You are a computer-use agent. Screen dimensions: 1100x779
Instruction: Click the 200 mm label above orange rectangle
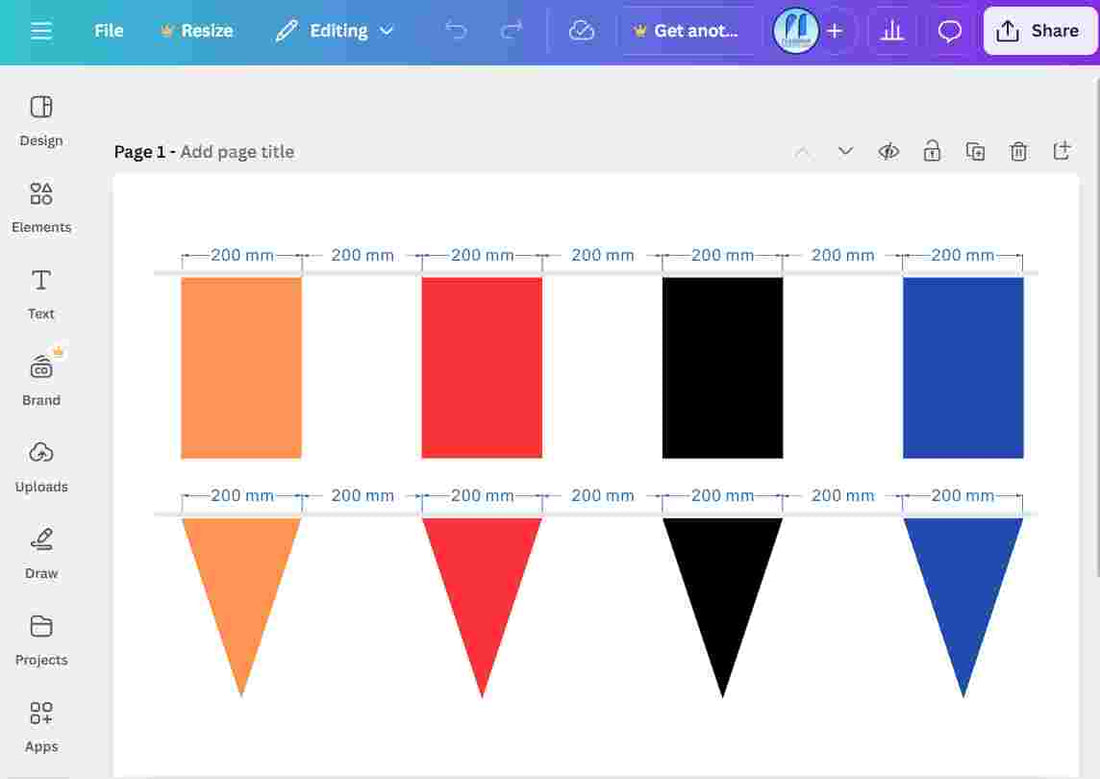click(242, 255)
